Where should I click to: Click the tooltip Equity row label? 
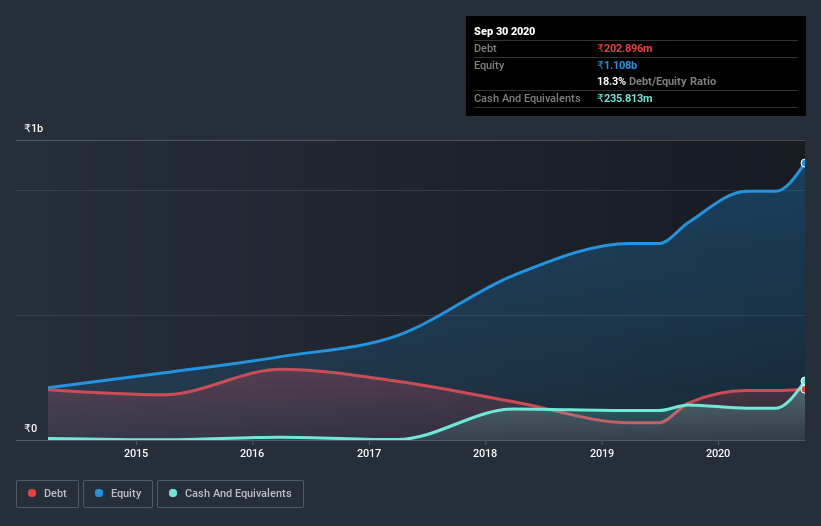click(x=489, y=65)
